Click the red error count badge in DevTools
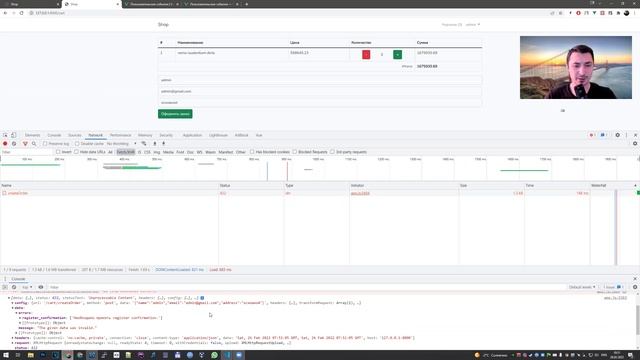 (592, 135)
